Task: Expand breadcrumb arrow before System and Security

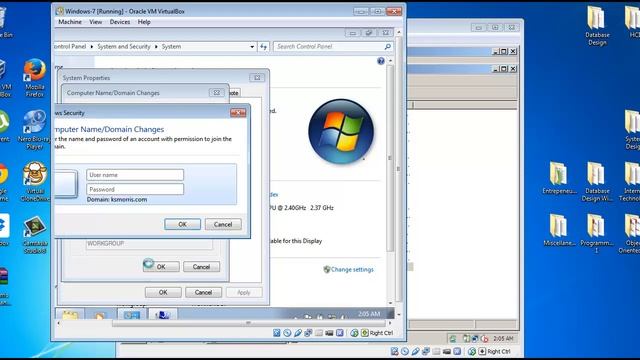Action: [91, 47]
